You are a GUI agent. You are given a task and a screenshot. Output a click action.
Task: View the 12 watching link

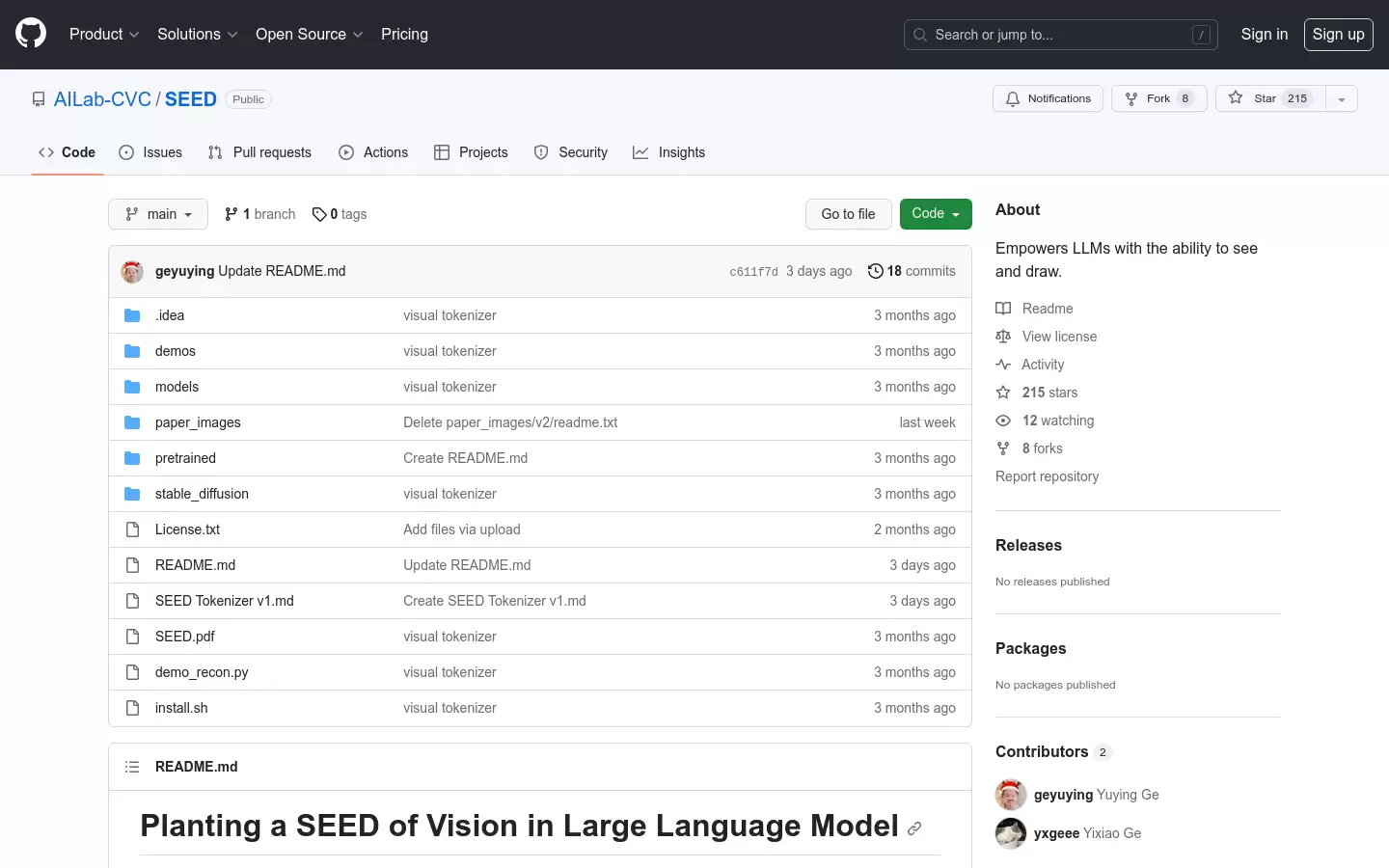(x=1045, y=420)
